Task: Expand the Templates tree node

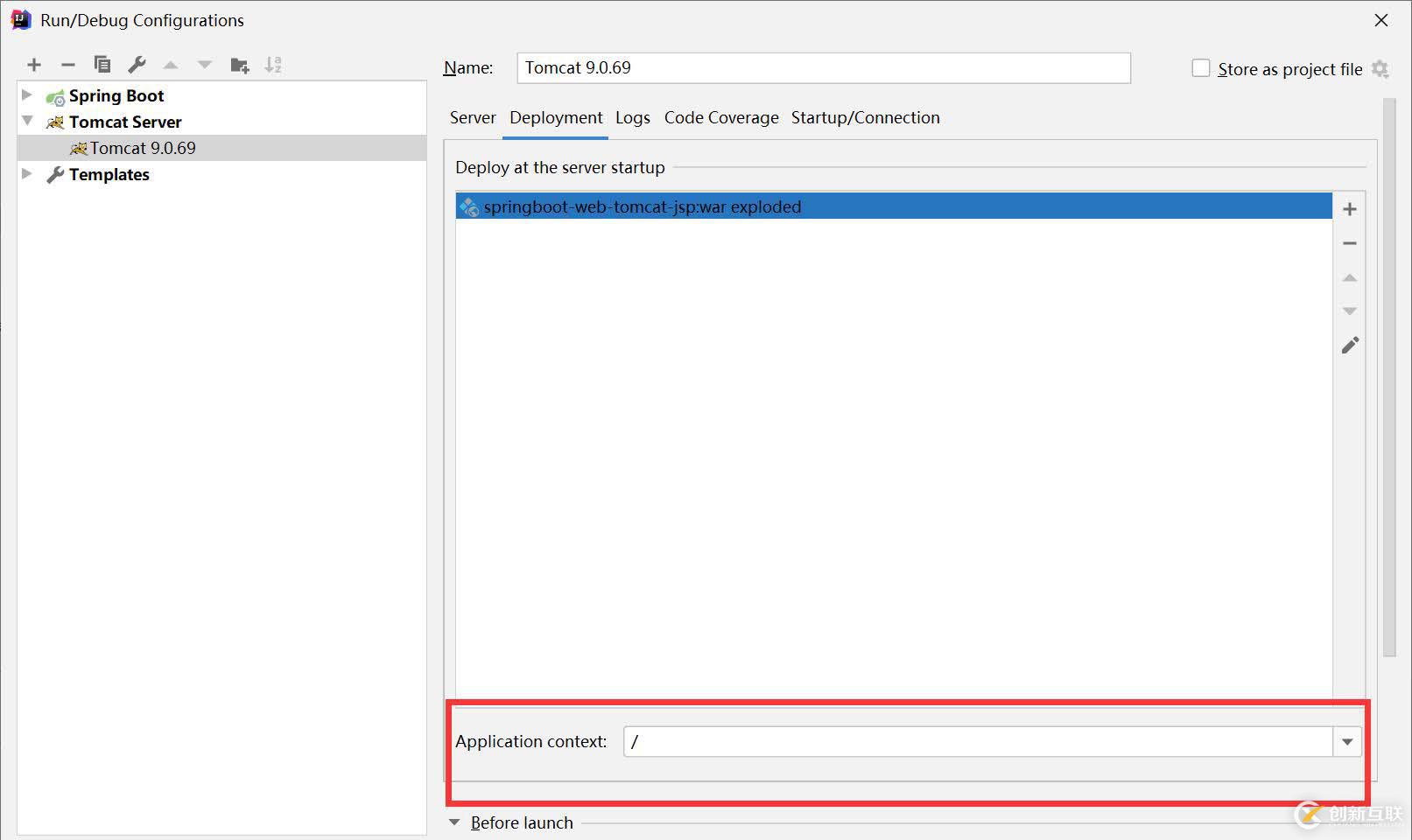Action: click(27, 173)
